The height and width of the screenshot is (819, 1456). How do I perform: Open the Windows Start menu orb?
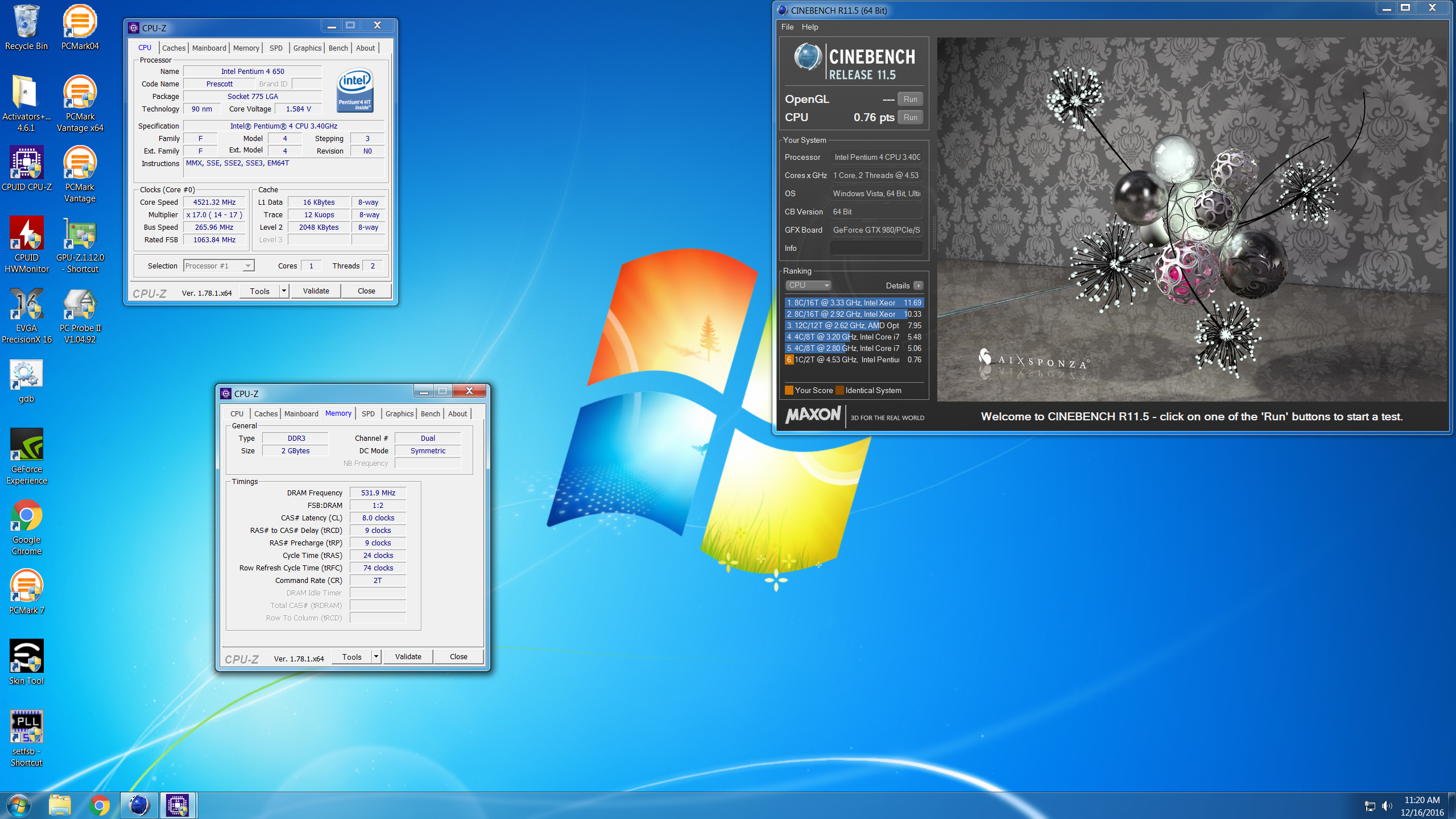[x=19, y=805]
